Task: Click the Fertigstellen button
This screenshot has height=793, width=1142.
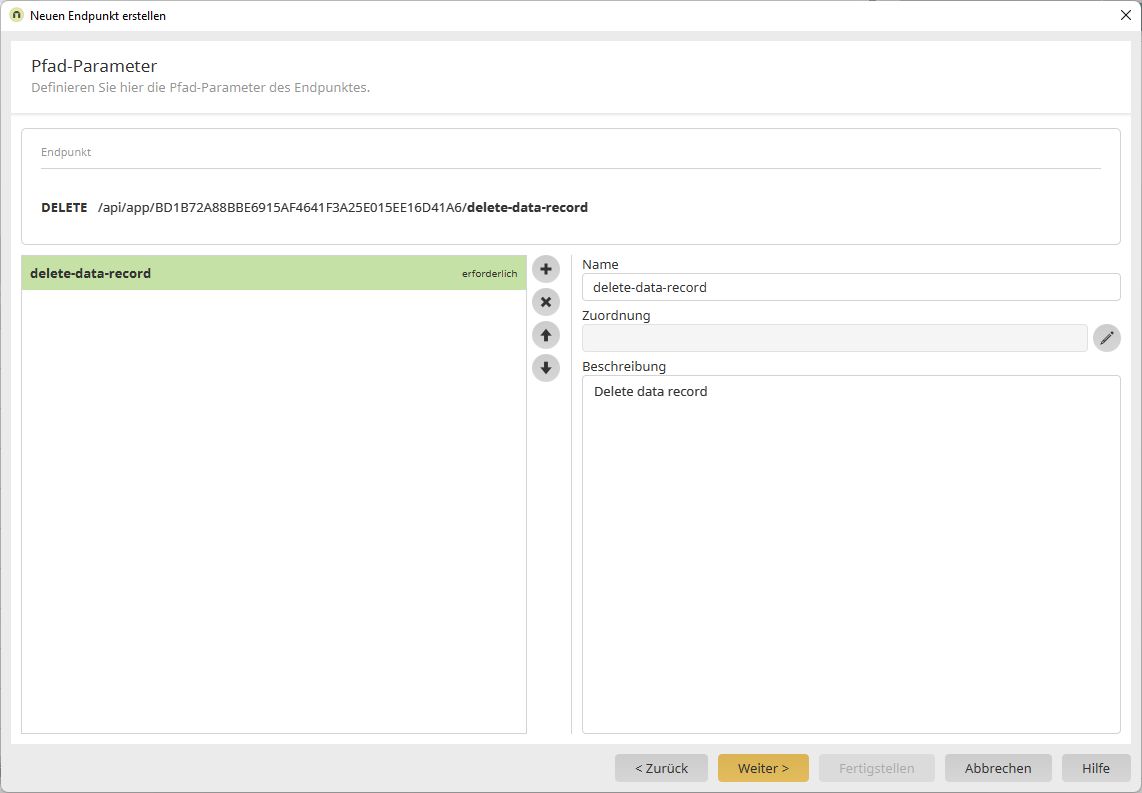Action: (x=876, y=768)
